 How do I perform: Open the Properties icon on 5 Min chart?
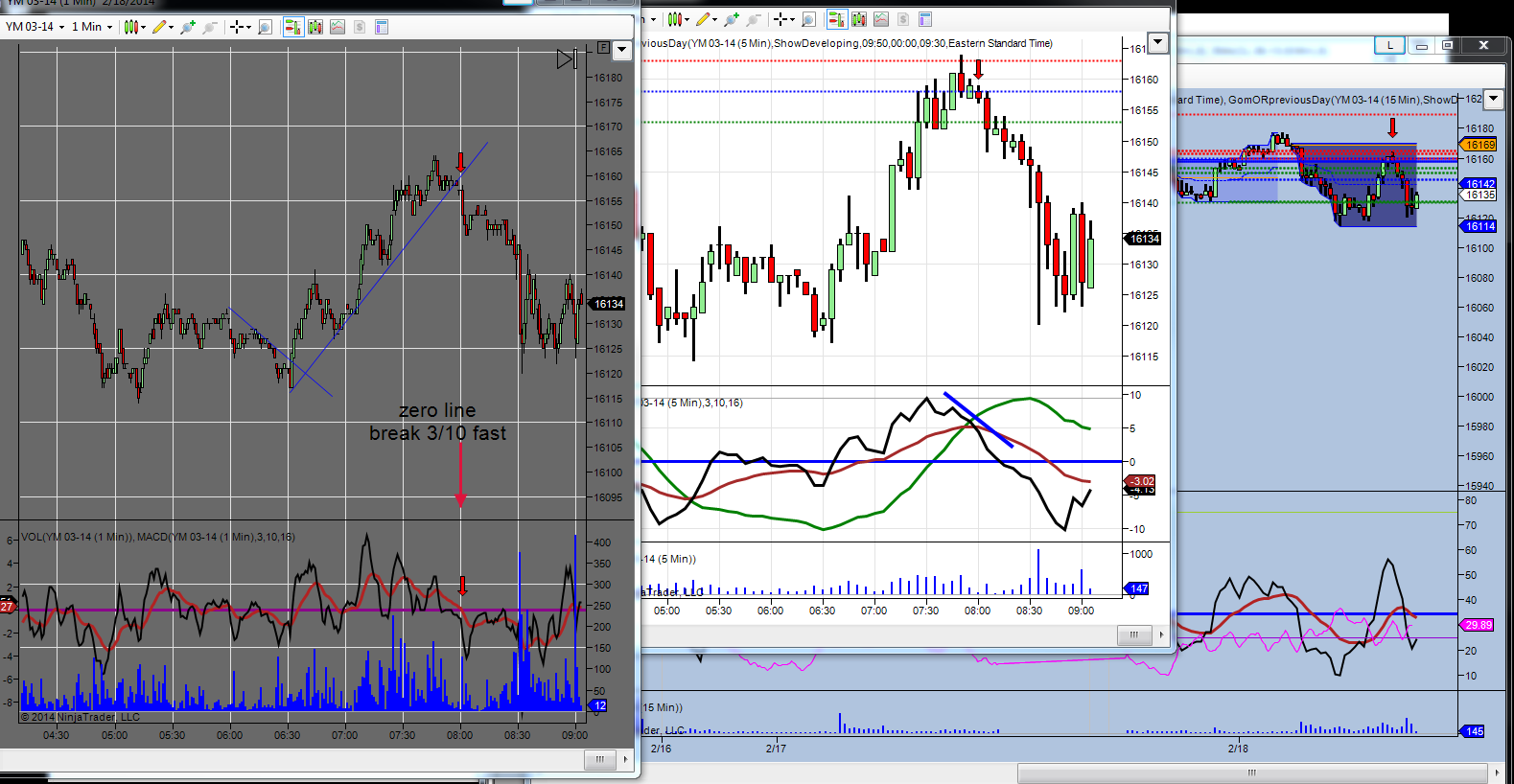coord(924,19)
